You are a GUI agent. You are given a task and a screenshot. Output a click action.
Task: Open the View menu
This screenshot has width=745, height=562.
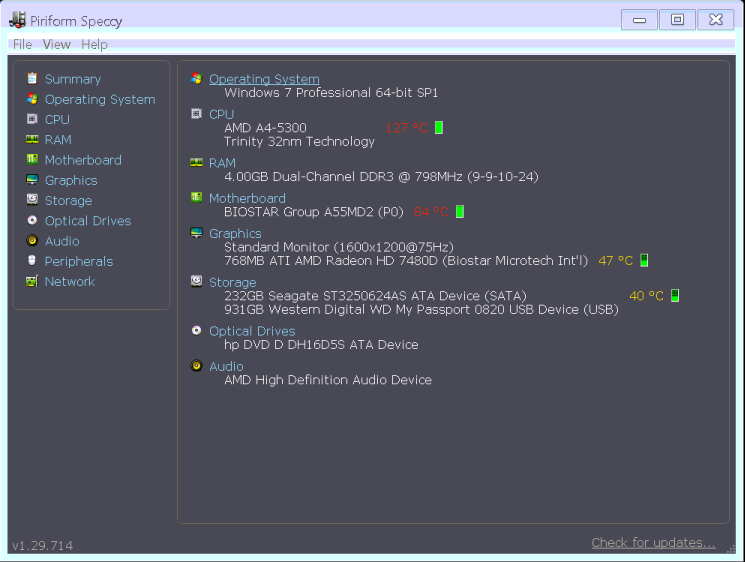(x=57, y=44)
